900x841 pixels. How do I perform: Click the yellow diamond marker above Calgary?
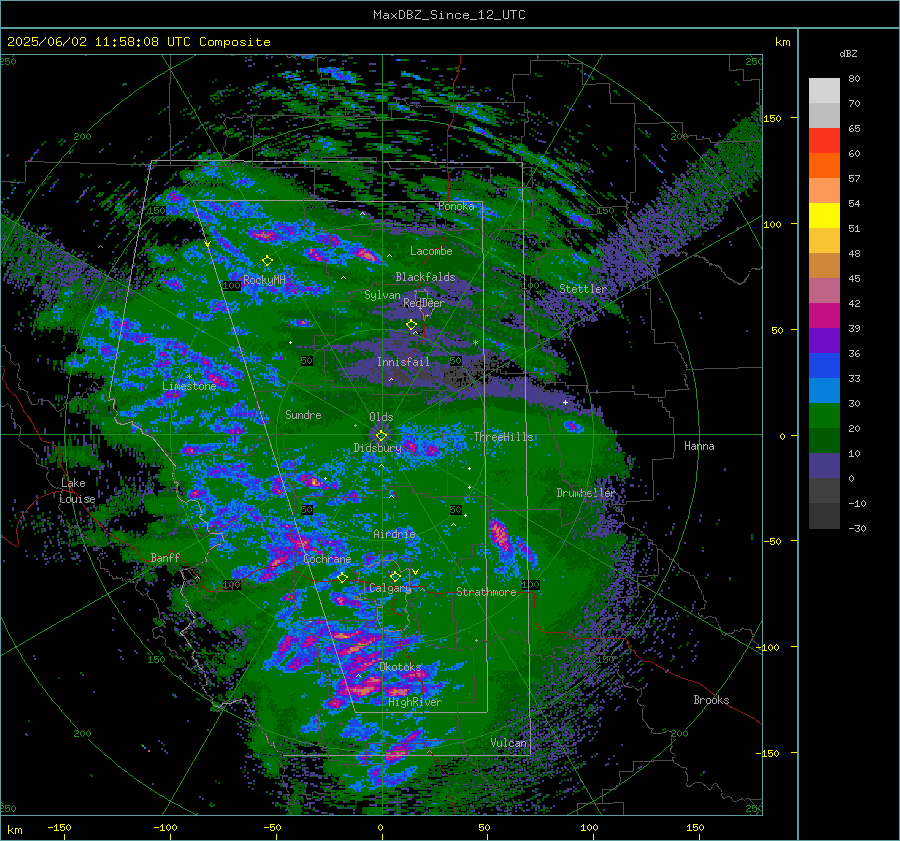[395, 576]
